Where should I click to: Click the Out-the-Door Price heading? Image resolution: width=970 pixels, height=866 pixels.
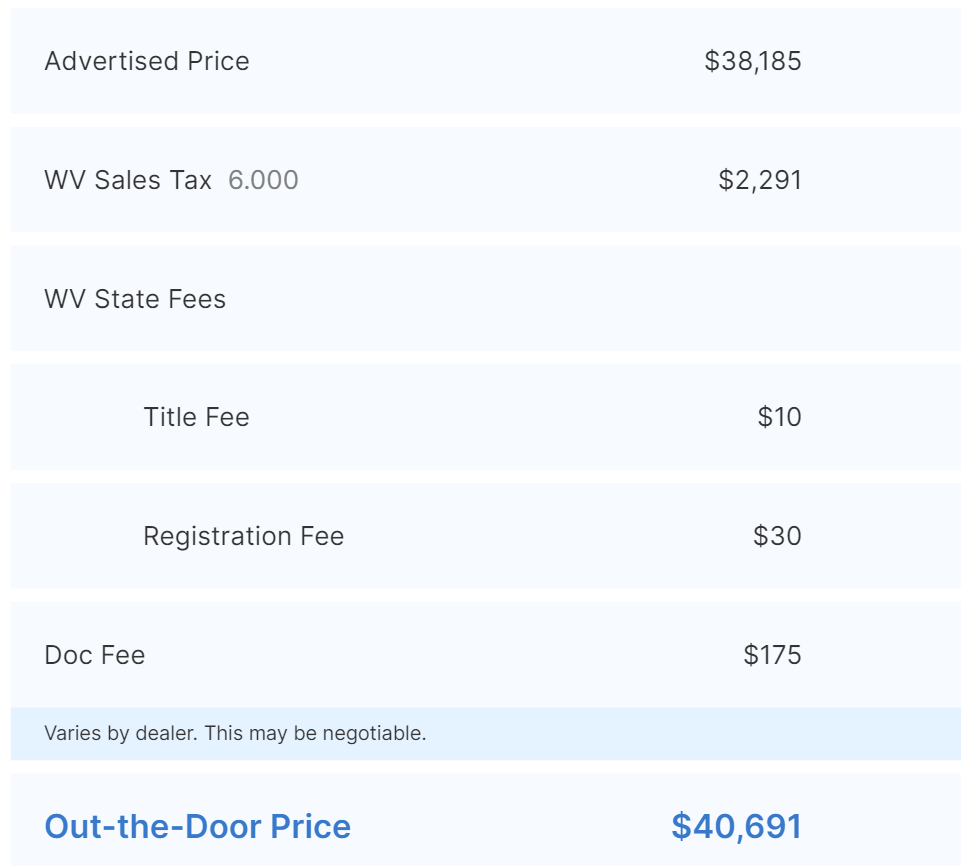pyautogui.click(x=197, y=826)
